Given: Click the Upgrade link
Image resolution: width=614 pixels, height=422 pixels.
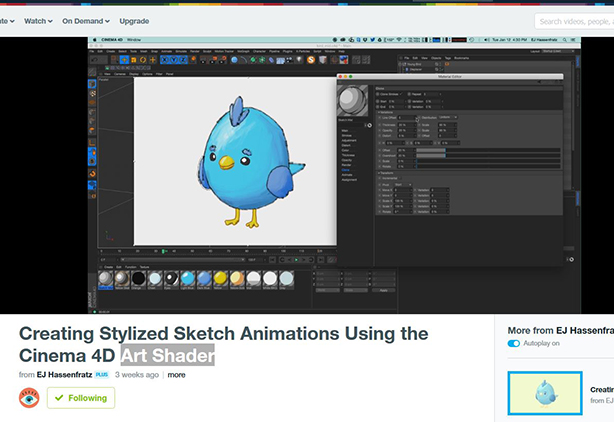Looking at the screenshot, I should [x=134, y=21].
